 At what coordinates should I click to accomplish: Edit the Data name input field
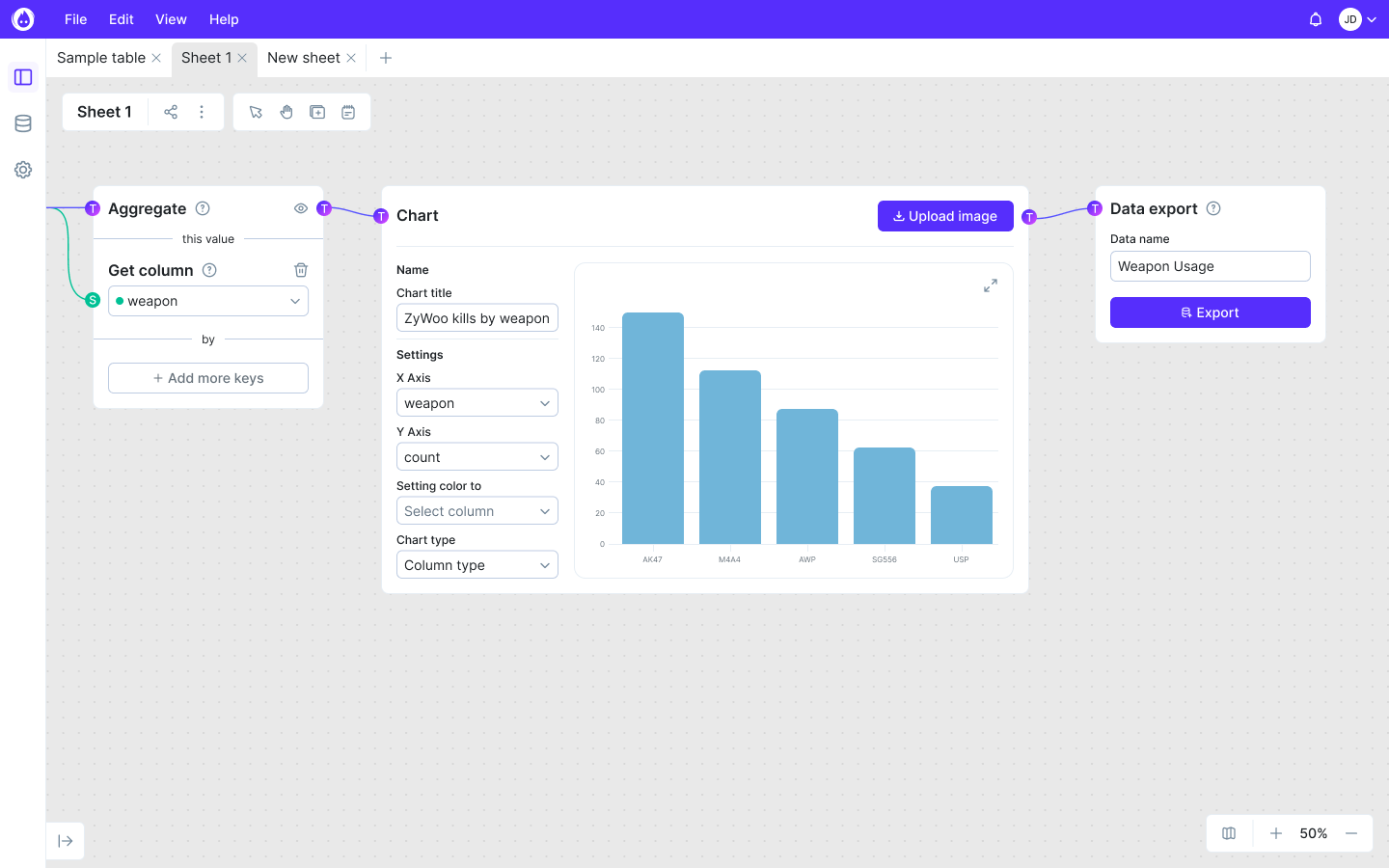1211,266
